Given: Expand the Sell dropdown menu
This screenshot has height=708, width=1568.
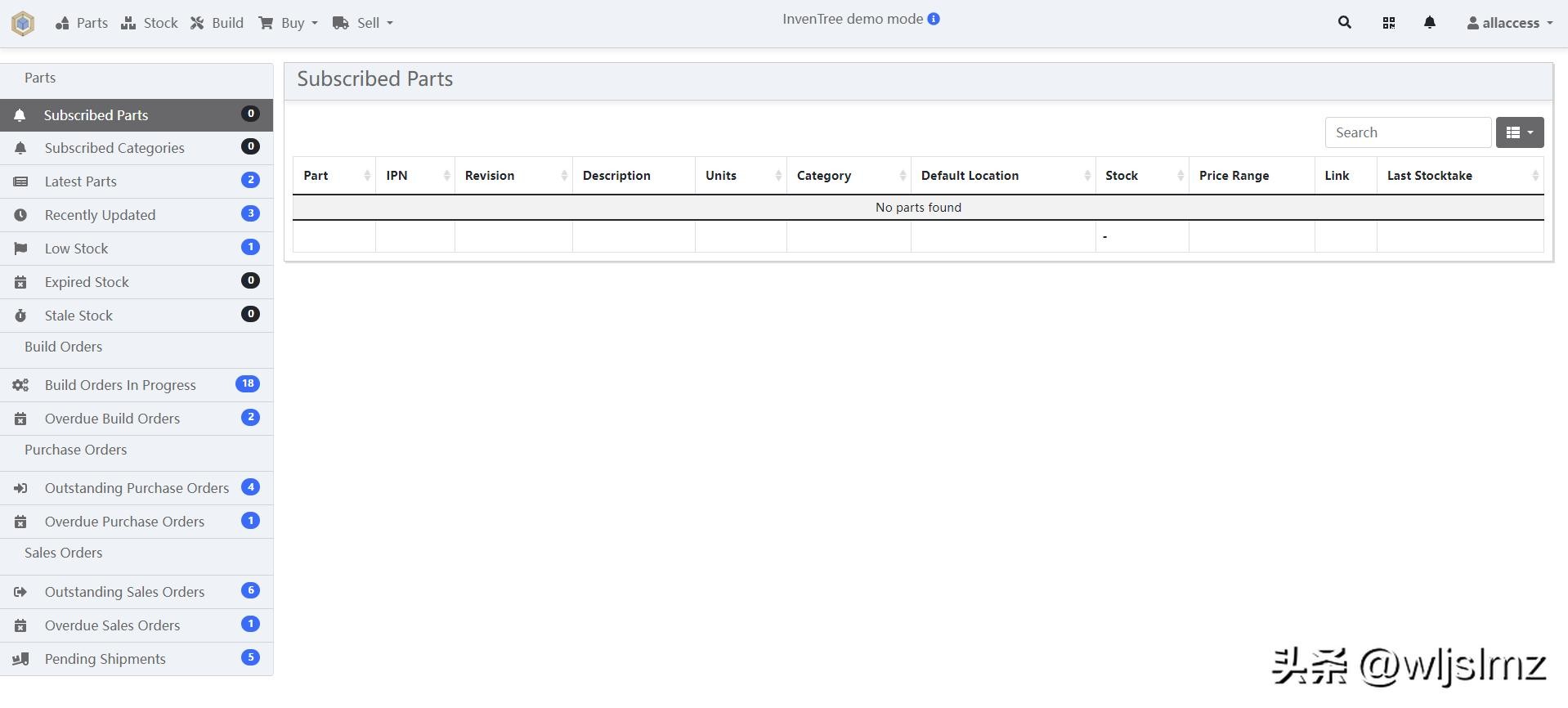Looking at the screenshot, I should point(363,23).
